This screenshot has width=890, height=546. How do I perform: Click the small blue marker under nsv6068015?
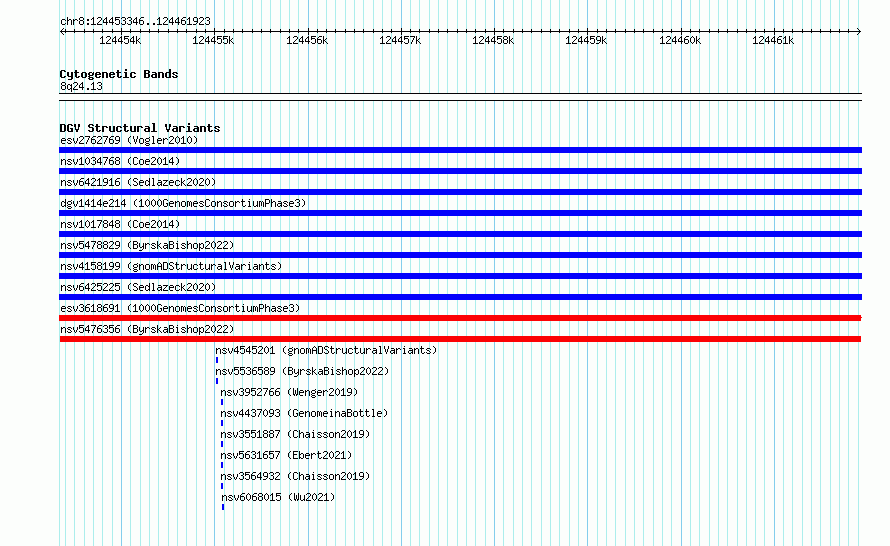pos(223,507)
